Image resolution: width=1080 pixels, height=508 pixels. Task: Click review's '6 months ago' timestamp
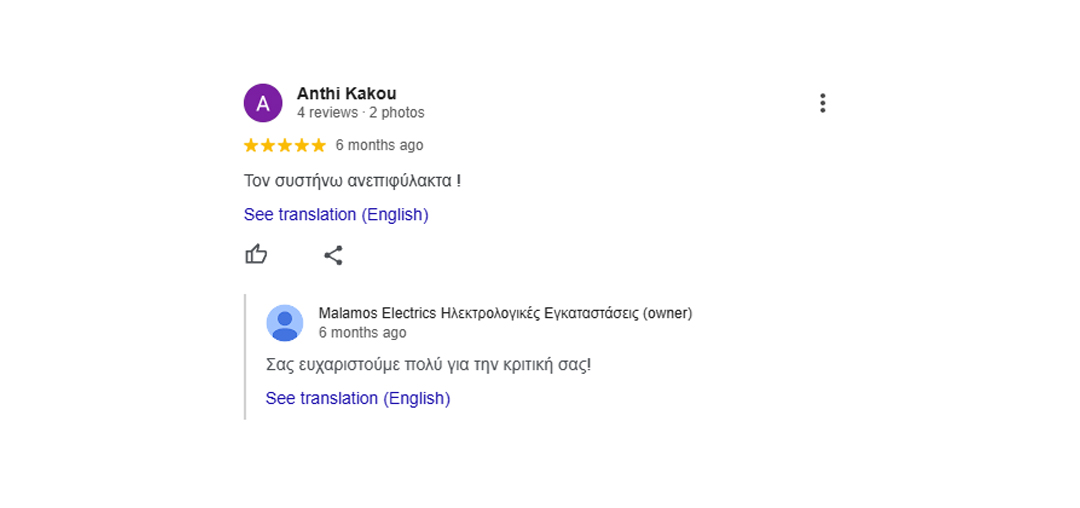point(380,145)
